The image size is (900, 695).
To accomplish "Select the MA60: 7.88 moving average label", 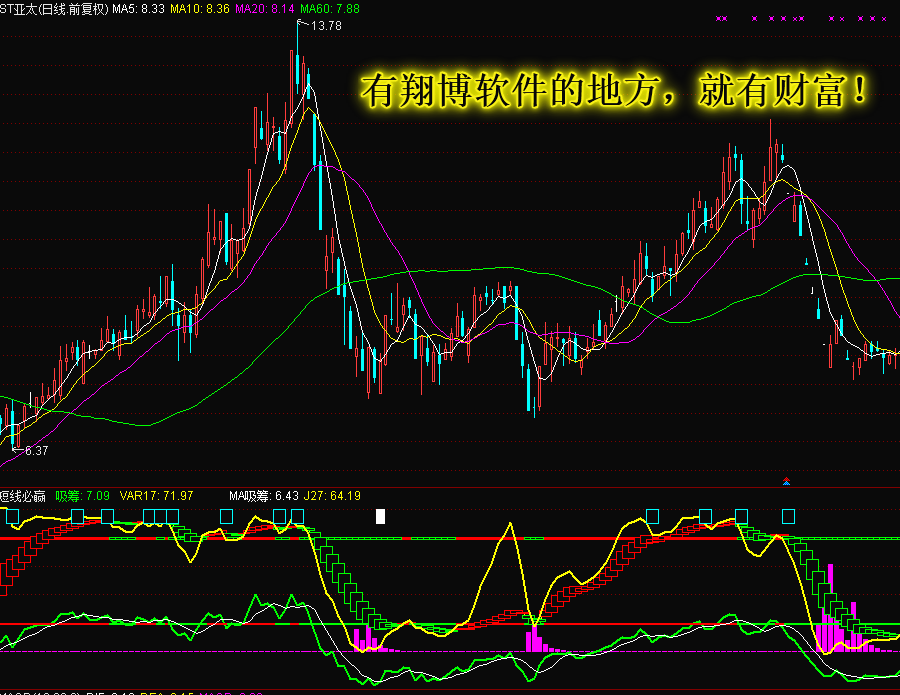I will 330,9.
